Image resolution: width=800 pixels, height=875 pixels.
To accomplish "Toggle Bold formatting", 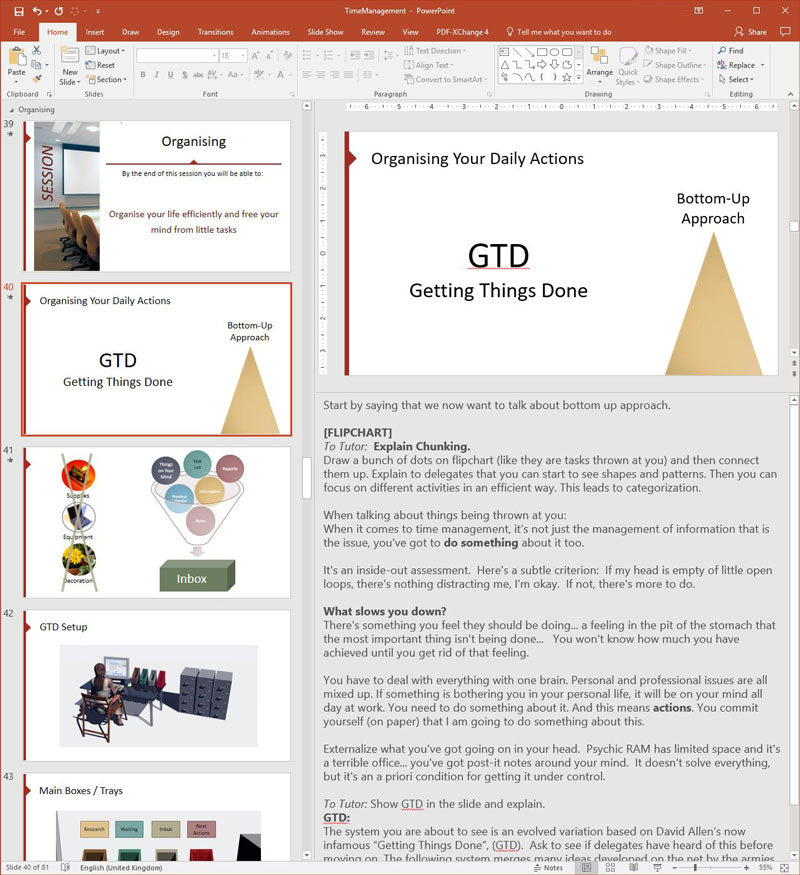I will [143, 75].
